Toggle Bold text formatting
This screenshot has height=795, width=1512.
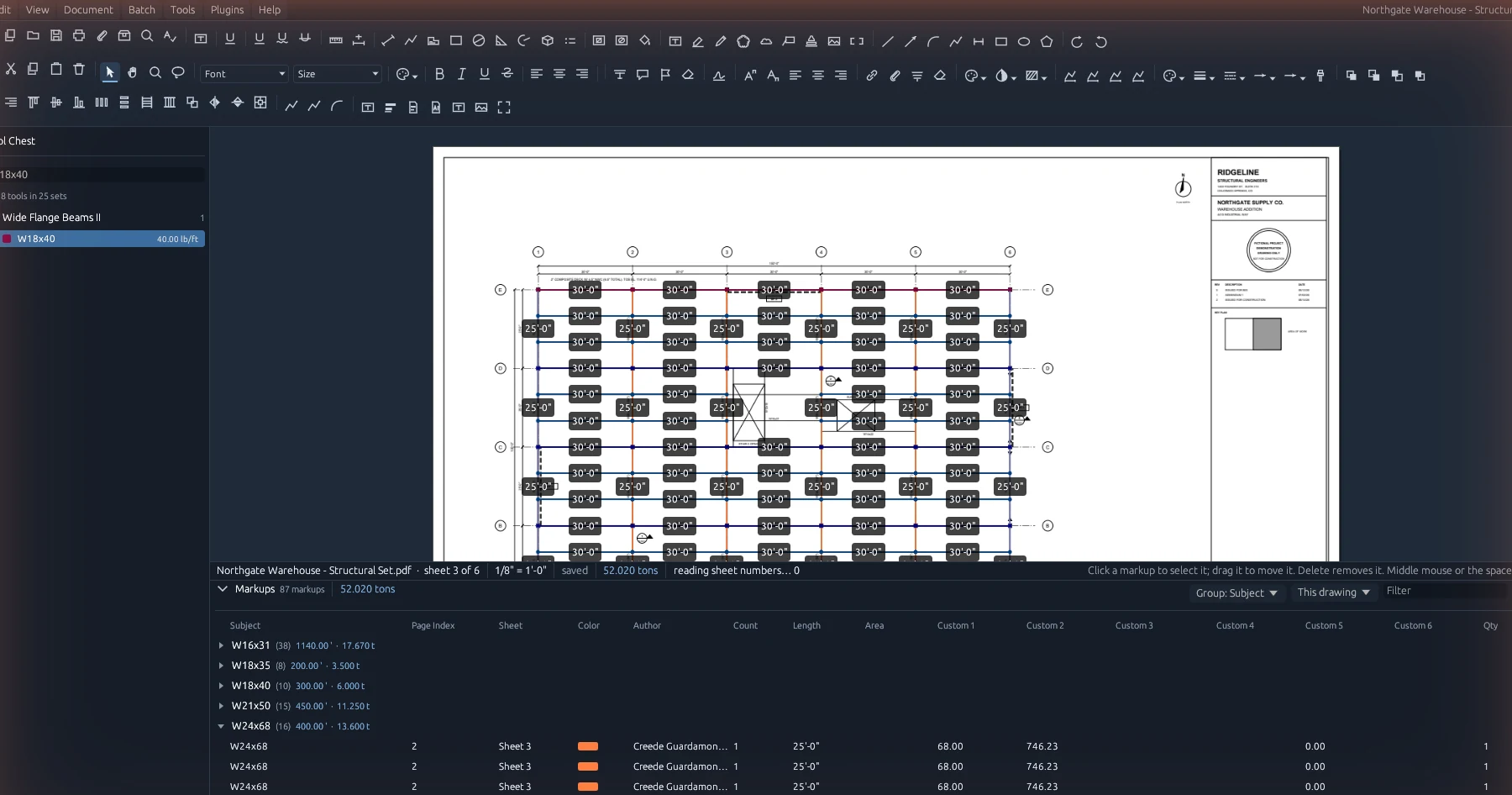439,74
